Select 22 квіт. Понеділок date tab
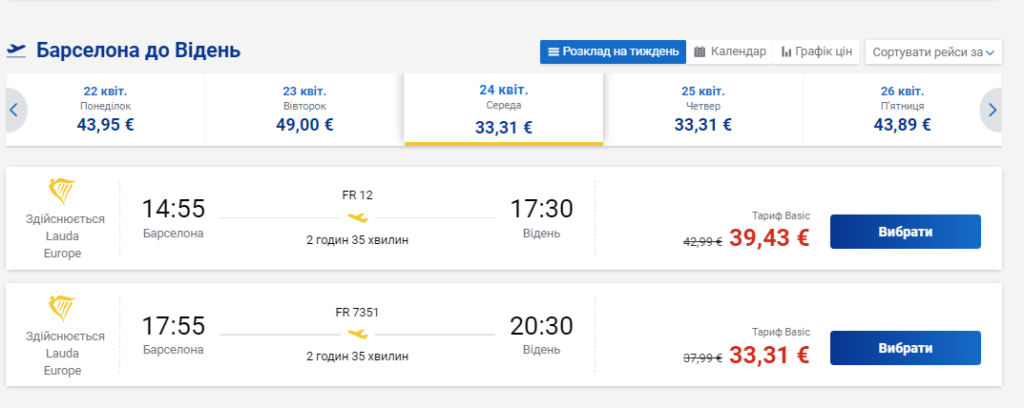This screenshot has width=1024, height=408. [x=106, y=110]
